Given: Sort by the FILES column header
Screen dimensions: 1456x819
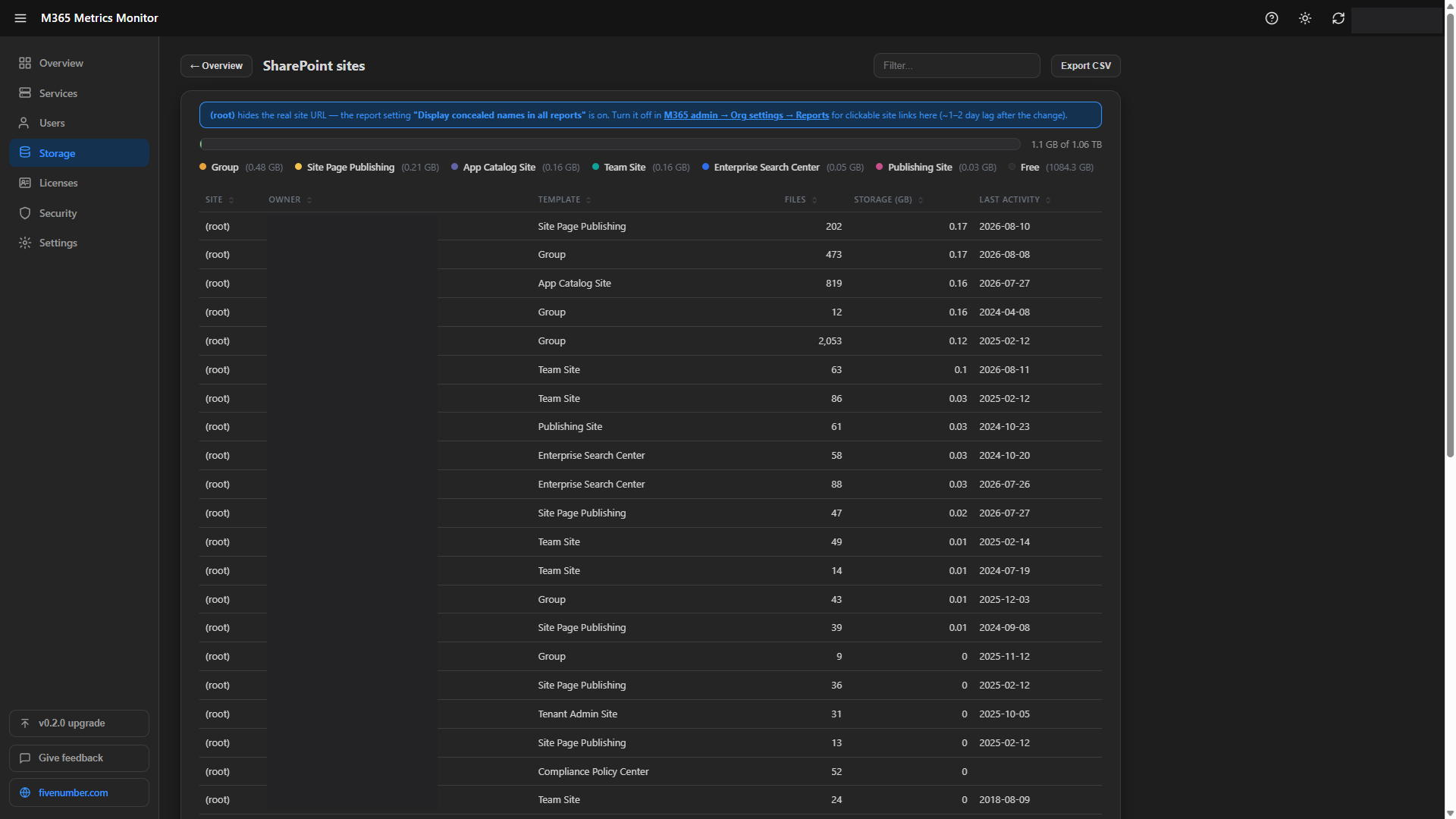Looking at the screenshot, I should 801,199.
